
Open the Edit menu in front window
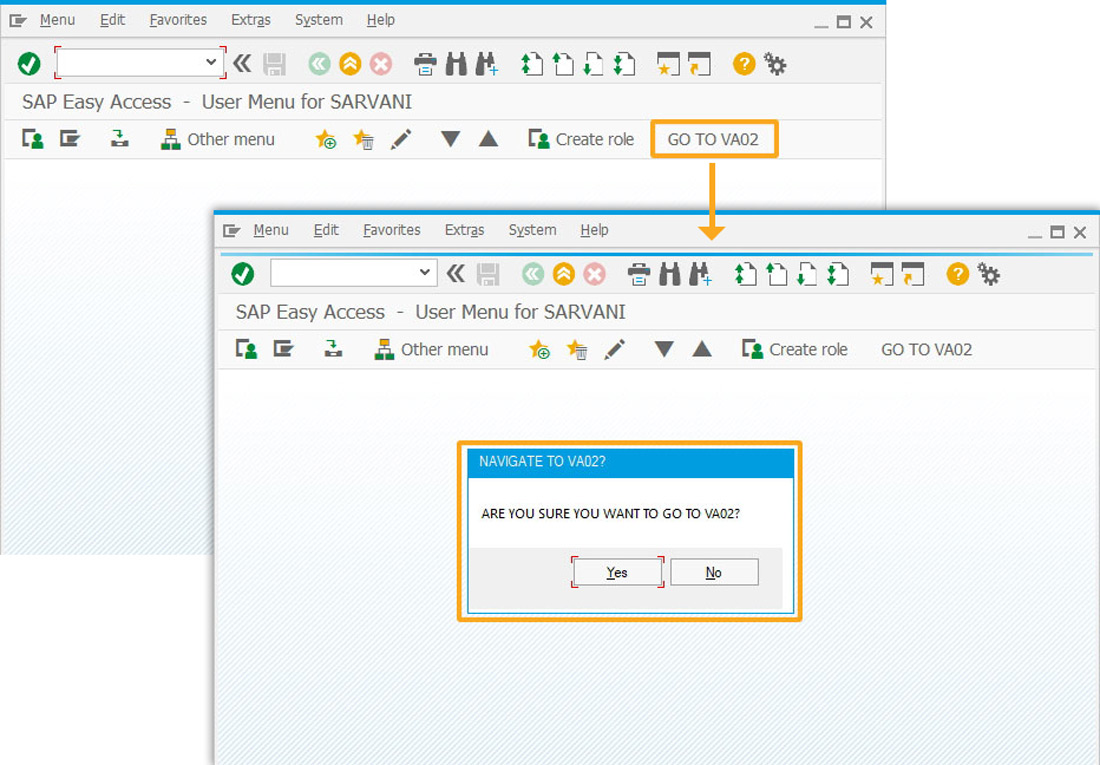pos(326,230)
